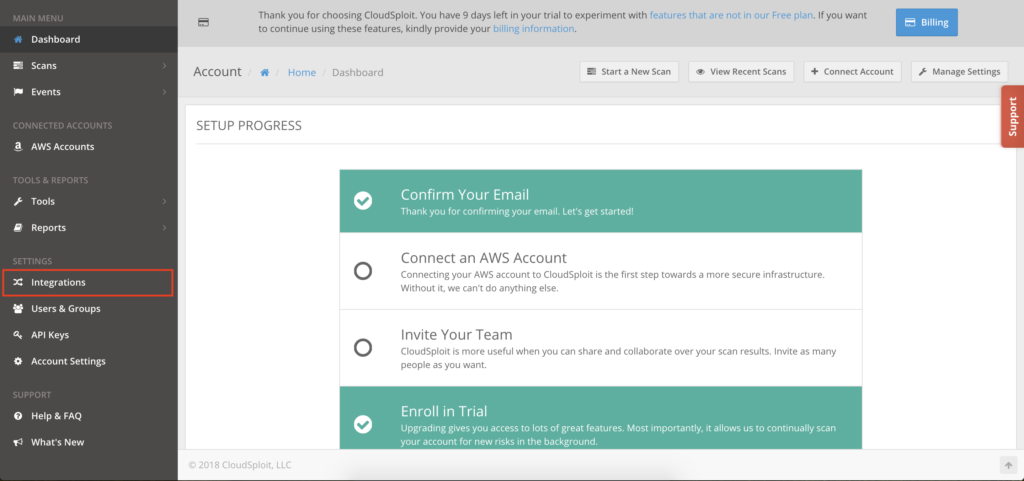Click the Confirm Your Email checkmark
The height and width of the screenshot is (481, 1024).
tap(363, 201)
